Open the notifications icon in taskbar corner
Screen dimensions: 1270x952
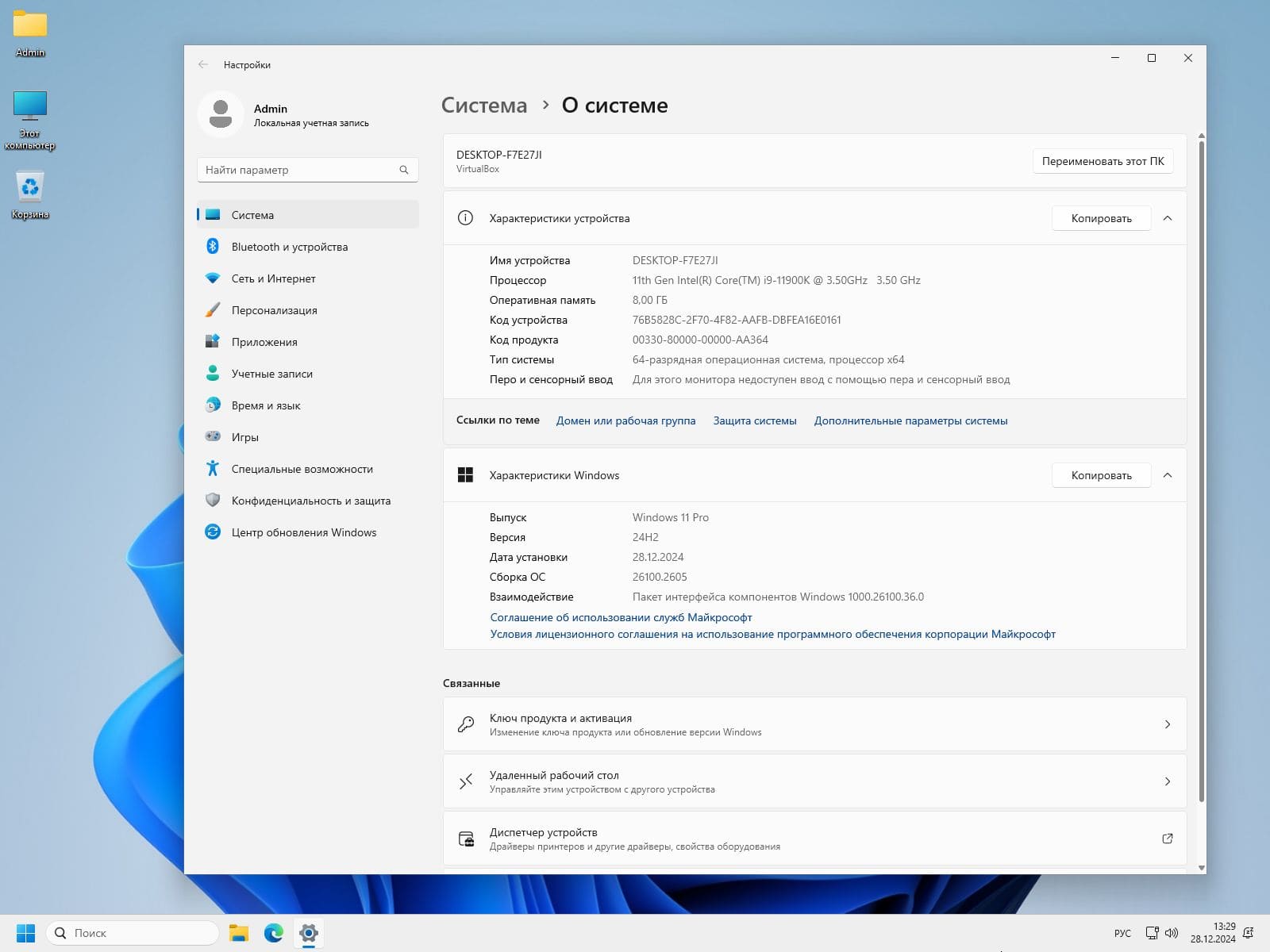tap(1248, 933)
